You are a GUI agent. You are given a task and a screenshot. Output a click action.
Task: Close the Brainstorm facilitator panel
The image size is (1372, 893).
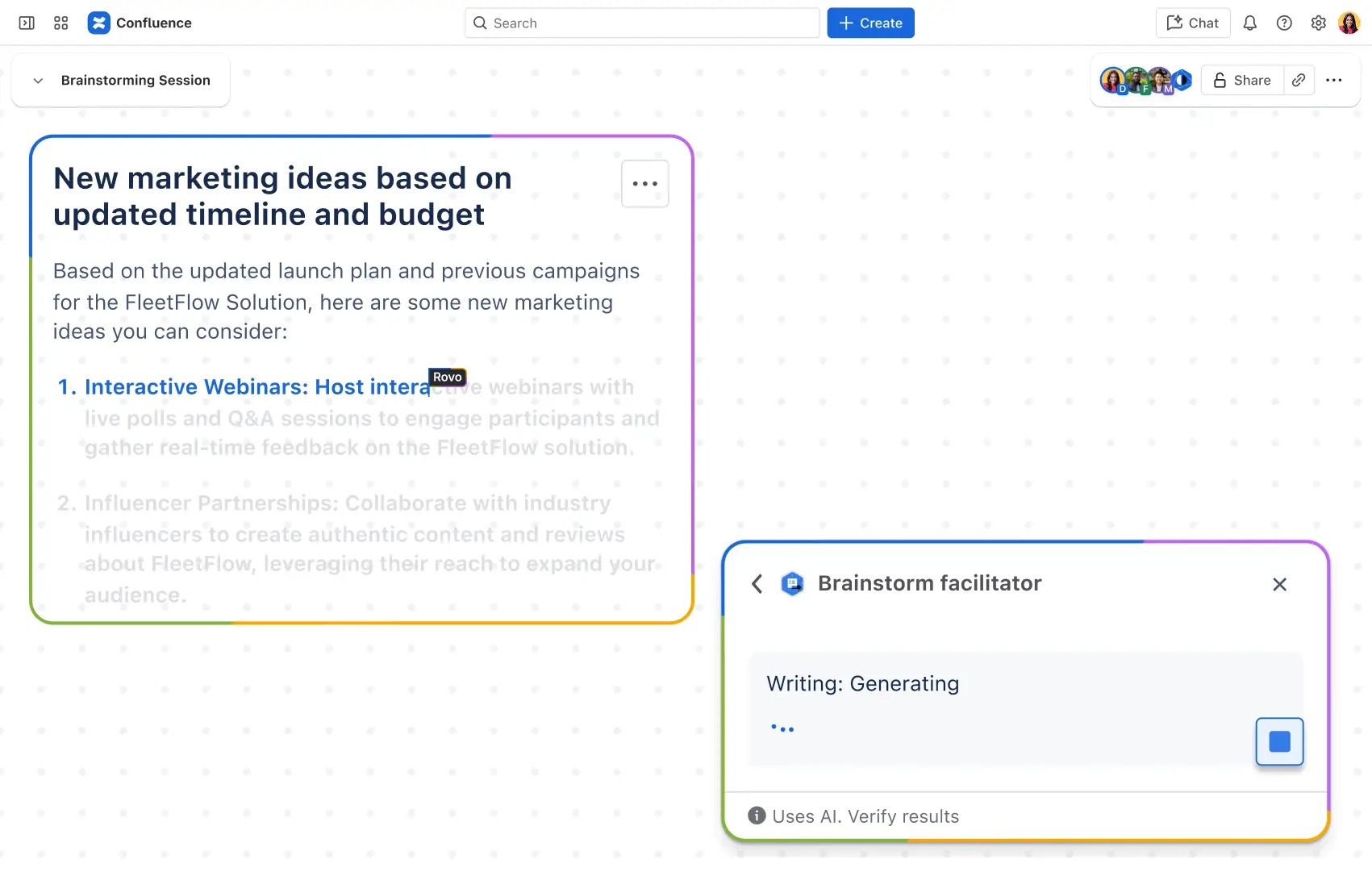(1279, 584)
